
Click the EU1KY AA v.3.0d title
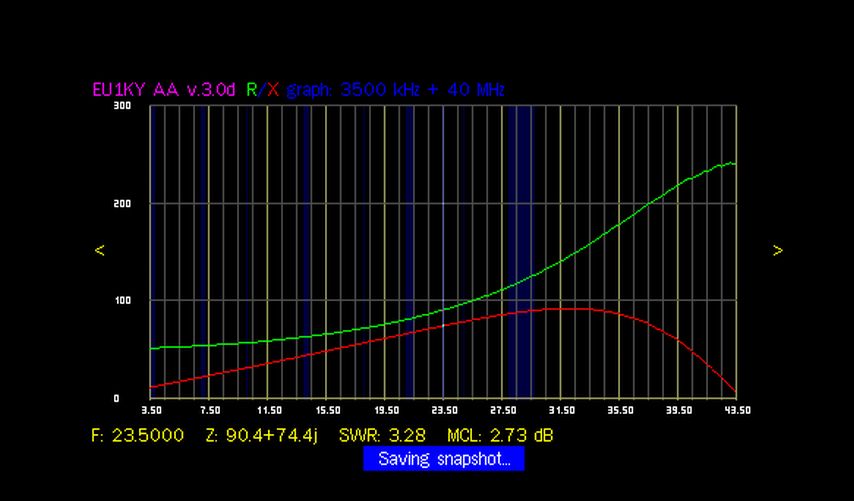point(163,89)
